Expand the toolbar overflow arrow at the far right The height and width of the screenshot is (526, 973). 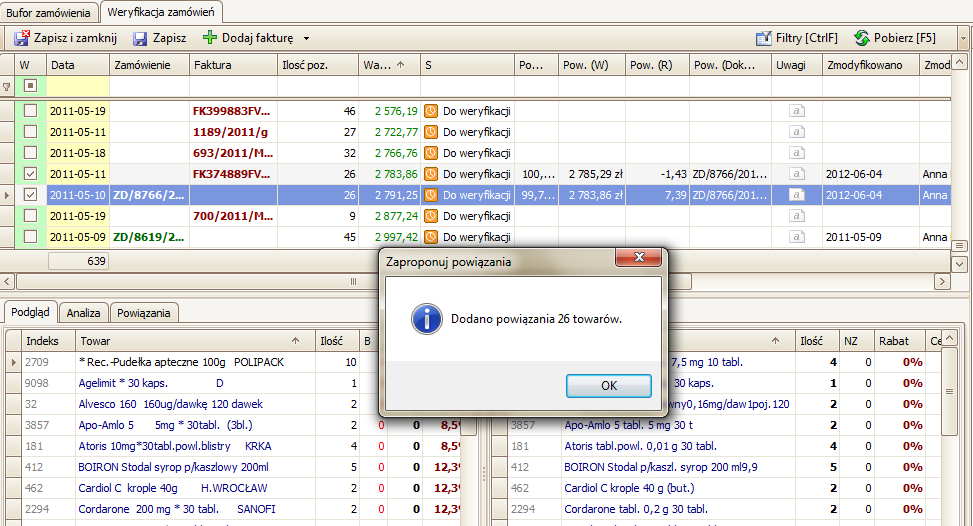coord(964,38)
